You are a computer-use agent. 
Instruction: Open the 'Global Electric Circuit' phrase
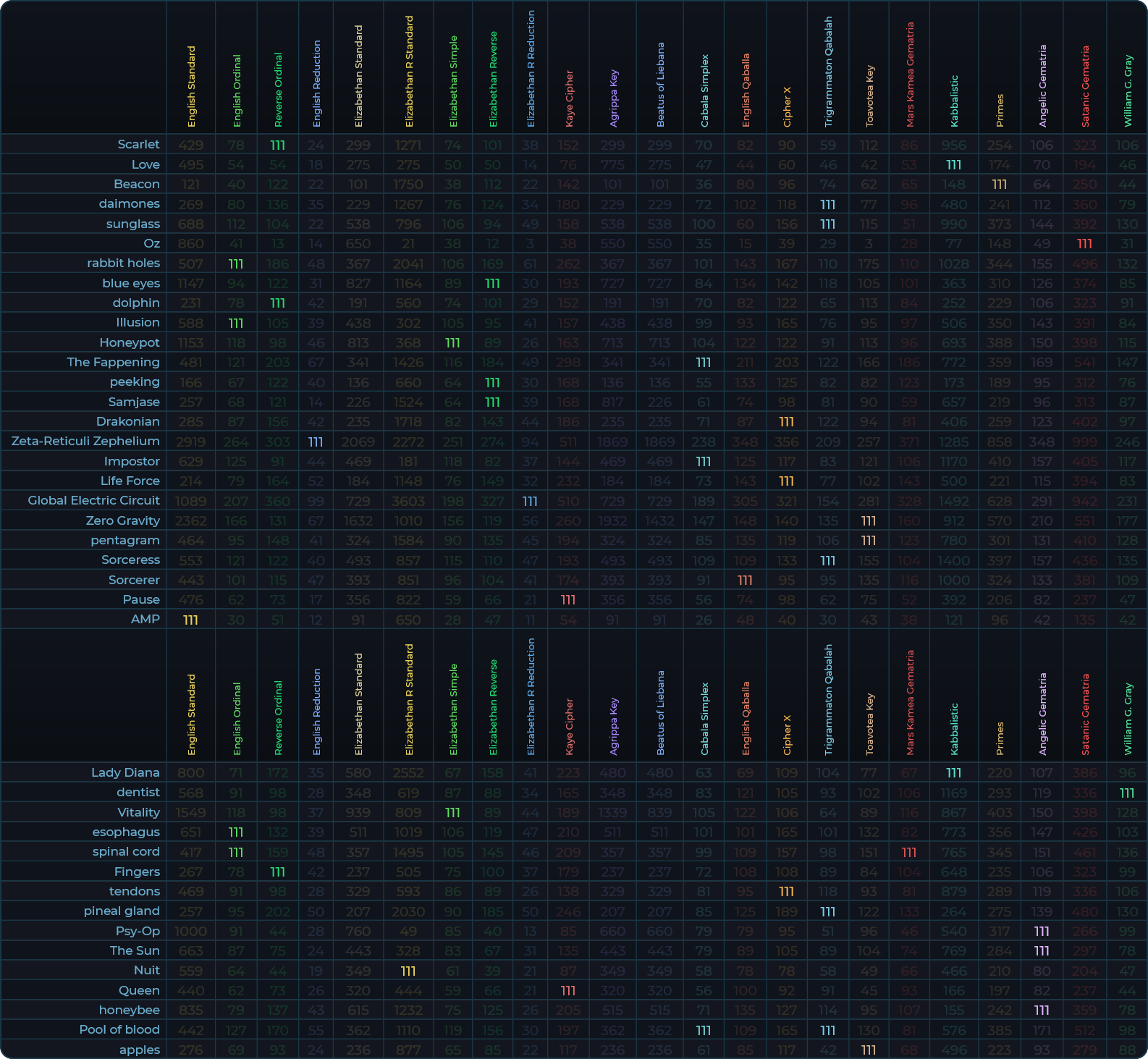click(x=93, y=500)
